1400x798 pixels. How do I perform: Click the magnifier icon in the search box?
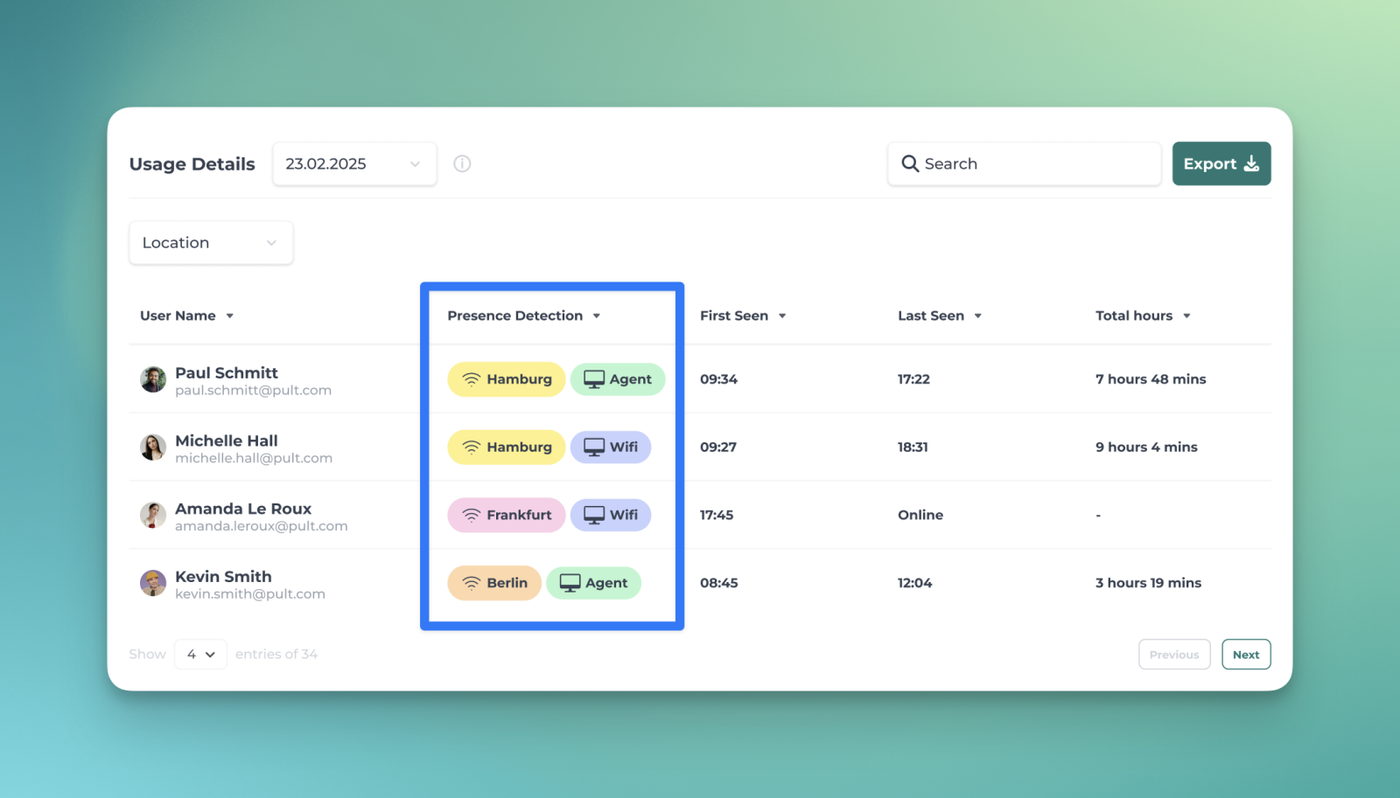910,164
